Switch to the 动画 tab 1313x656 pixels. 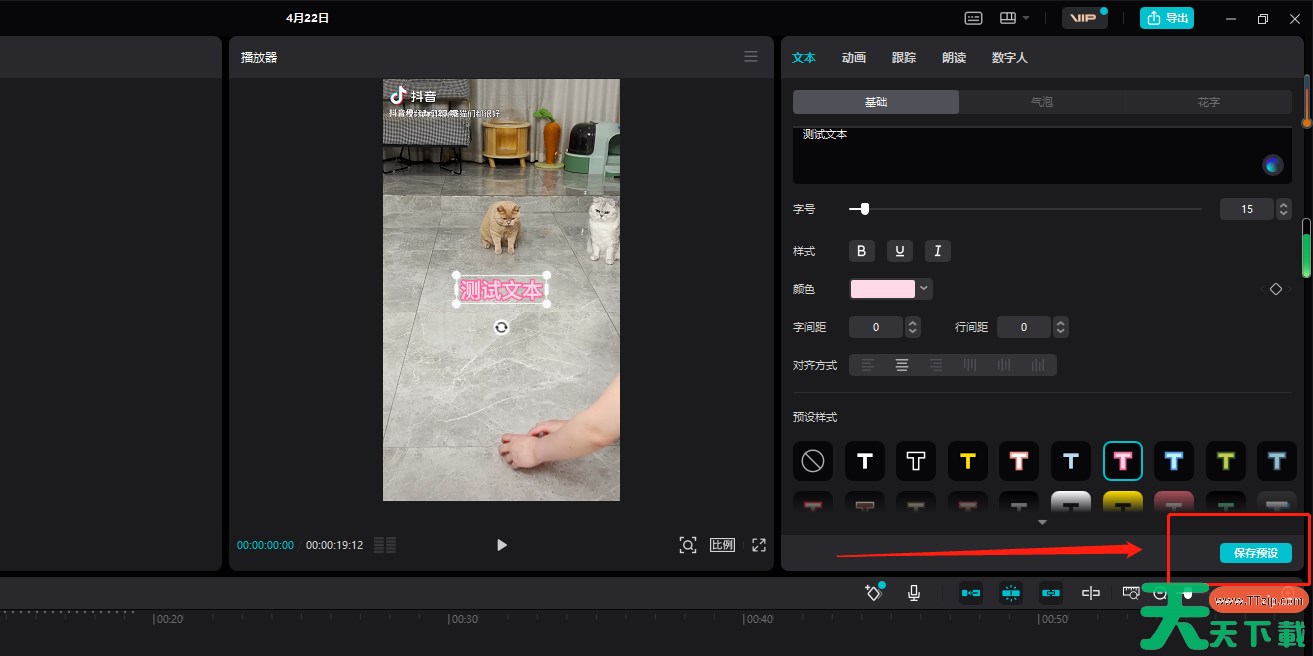click(x=853, y=58)
